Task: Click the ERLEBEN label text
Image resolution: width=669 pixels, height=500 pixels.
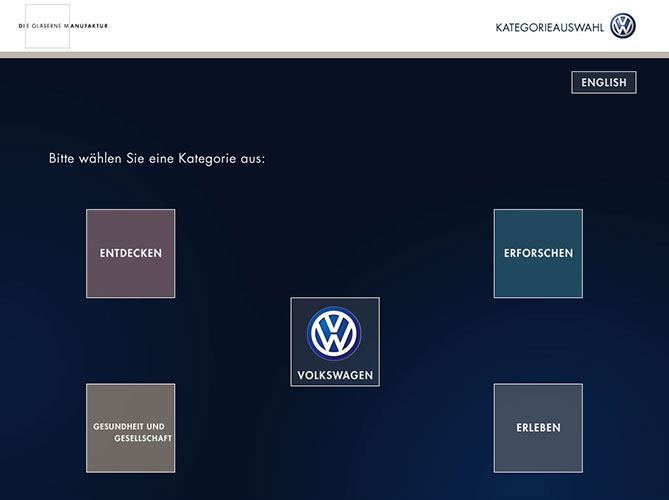Action: point(538,428)
